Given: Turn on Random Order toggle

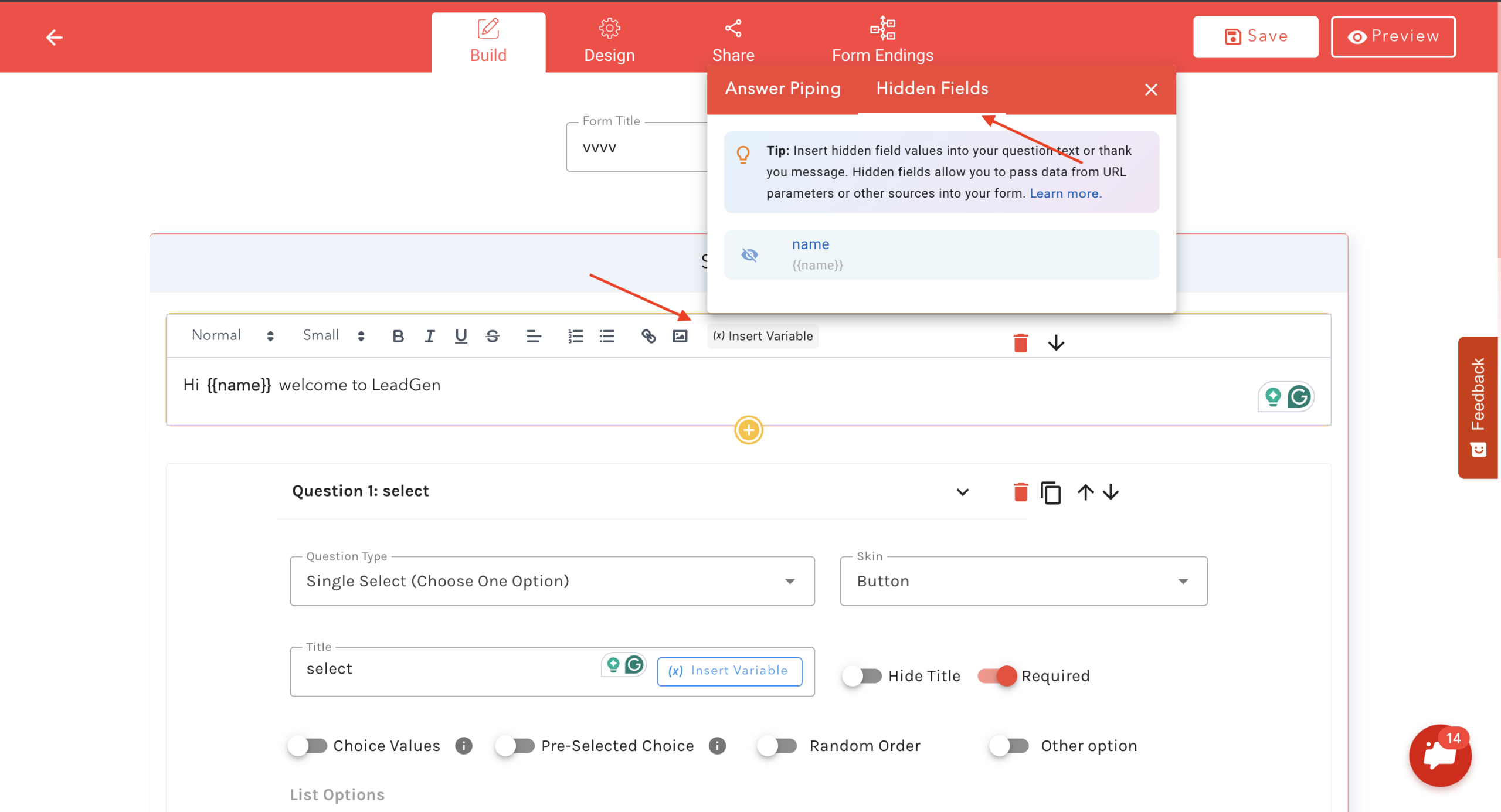Looking at the screenshot, I should tap(777, 746).
